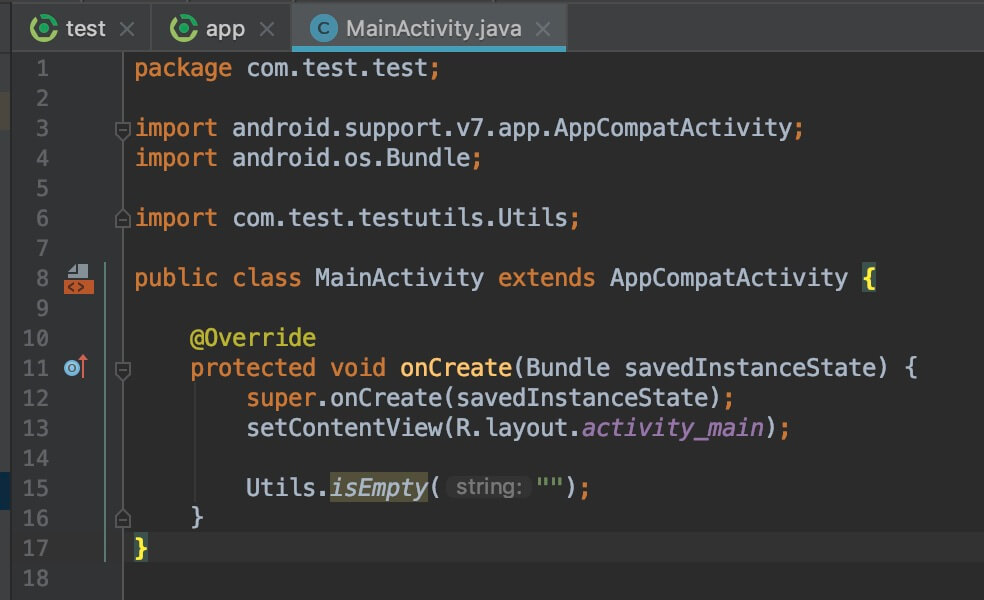Click the Java class icon on MainActivity tab
The width and height of the screenshot is (984, 600).
pos(324,29)
